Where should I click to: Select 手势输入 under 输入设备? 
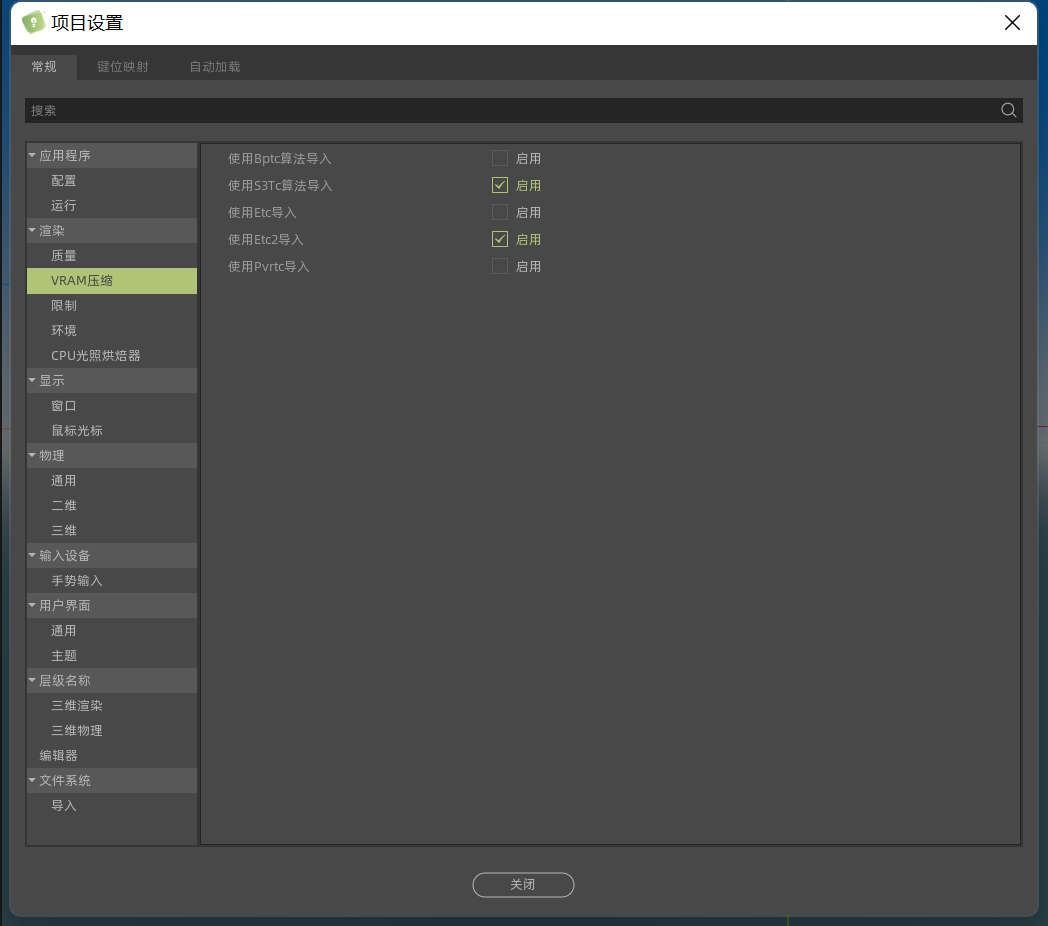click(112, 580)
